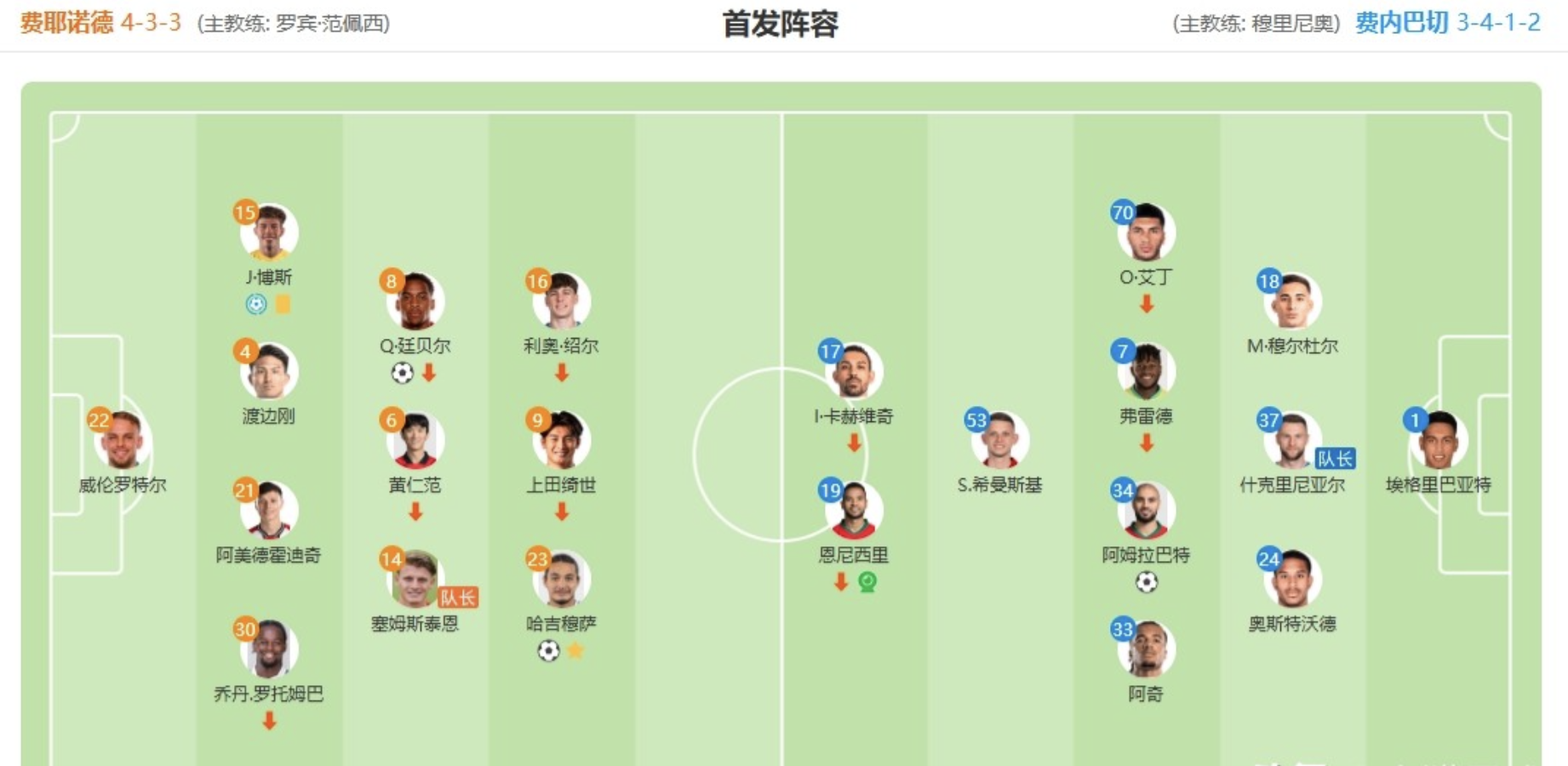
Task: Select goalkeeper 威伦罗特尔's photo
Action: pyautogui.click(x=123, y=441)
